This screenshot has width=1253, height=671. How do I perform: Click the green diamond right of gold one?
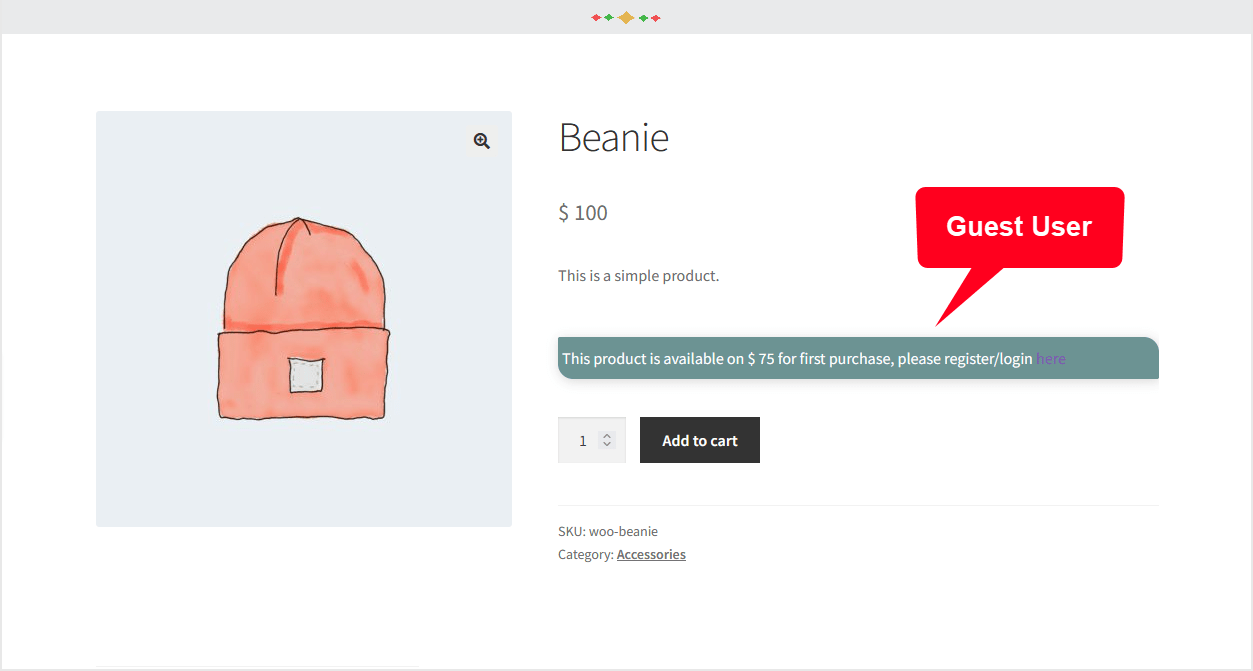coord(643,17)
